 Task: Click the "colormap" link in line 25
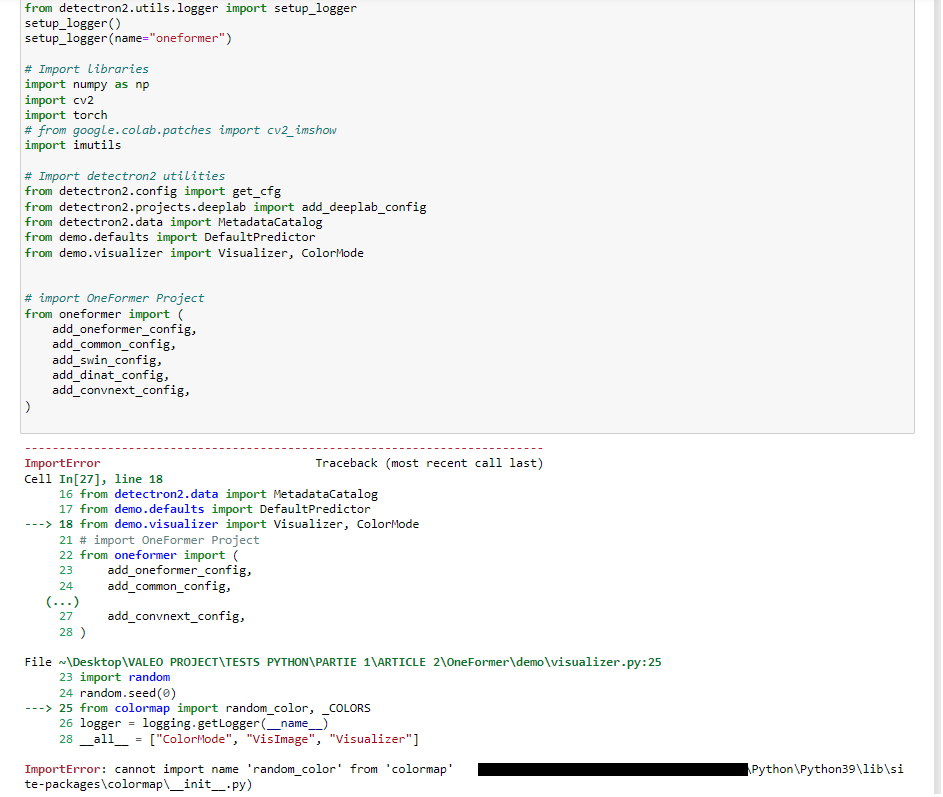point(142,707)
